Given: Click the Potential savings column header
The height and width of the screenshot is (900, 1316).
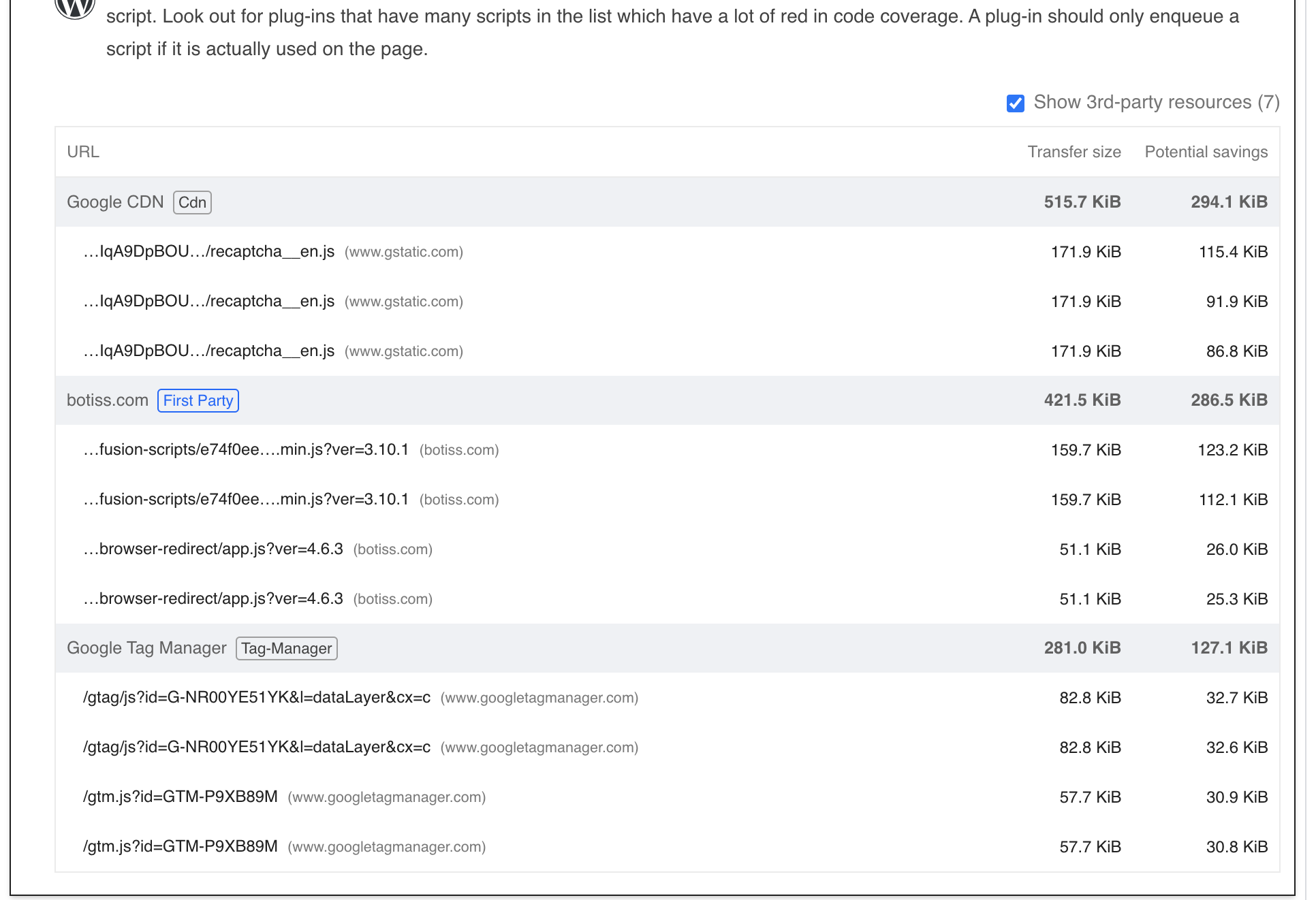Looking at the screenshot, I should (x=1206, y=152).
